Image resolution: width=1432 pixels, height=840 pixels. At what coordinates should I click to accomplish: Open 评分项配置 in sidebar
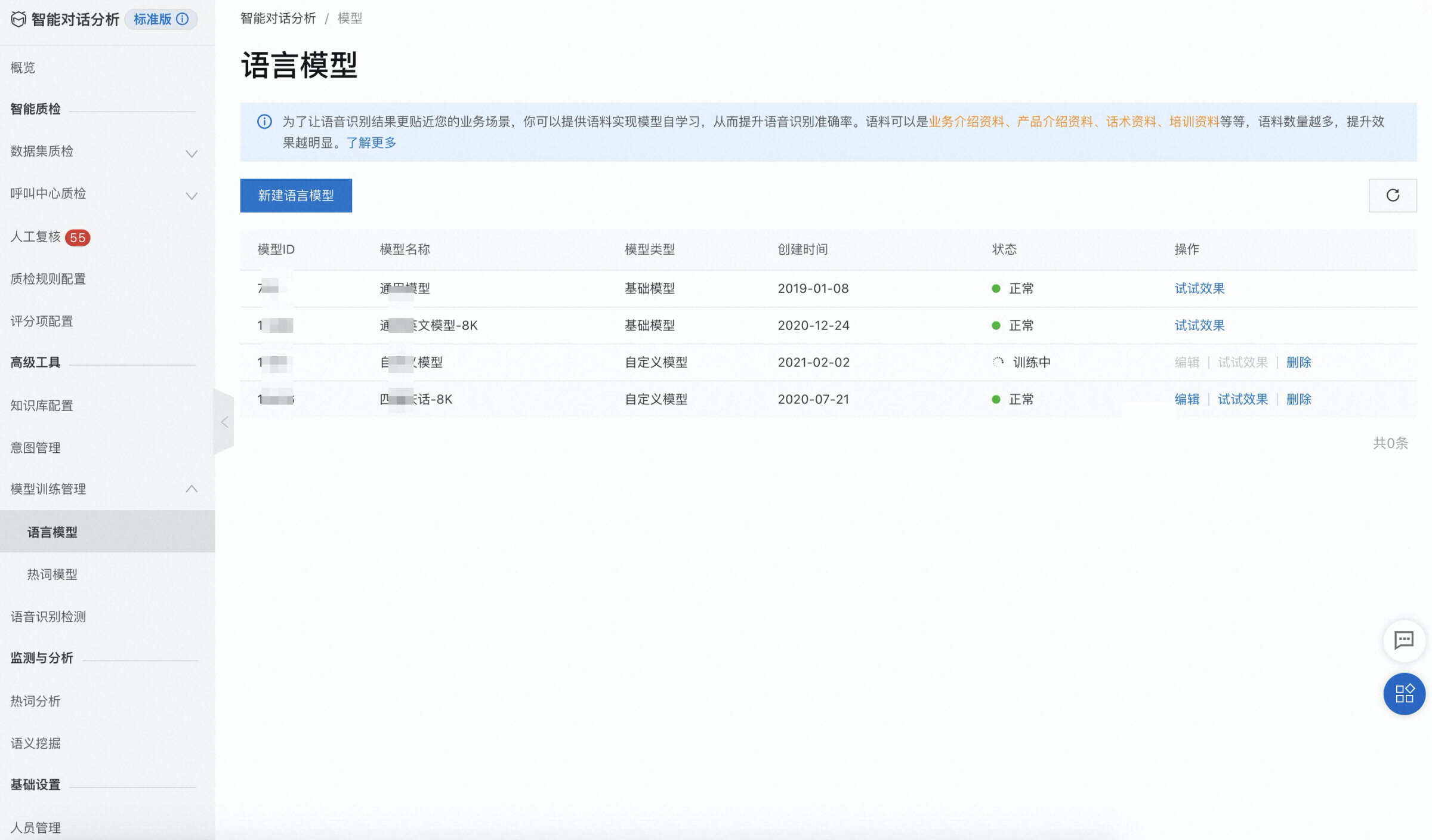42,321
